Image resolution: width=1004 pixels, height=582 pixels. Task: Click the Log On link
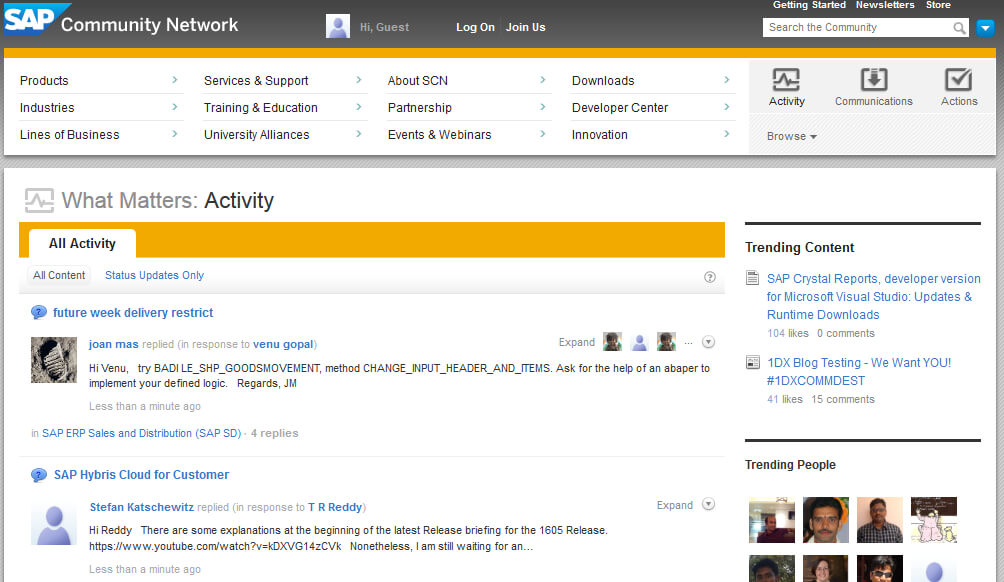[475, 27]
